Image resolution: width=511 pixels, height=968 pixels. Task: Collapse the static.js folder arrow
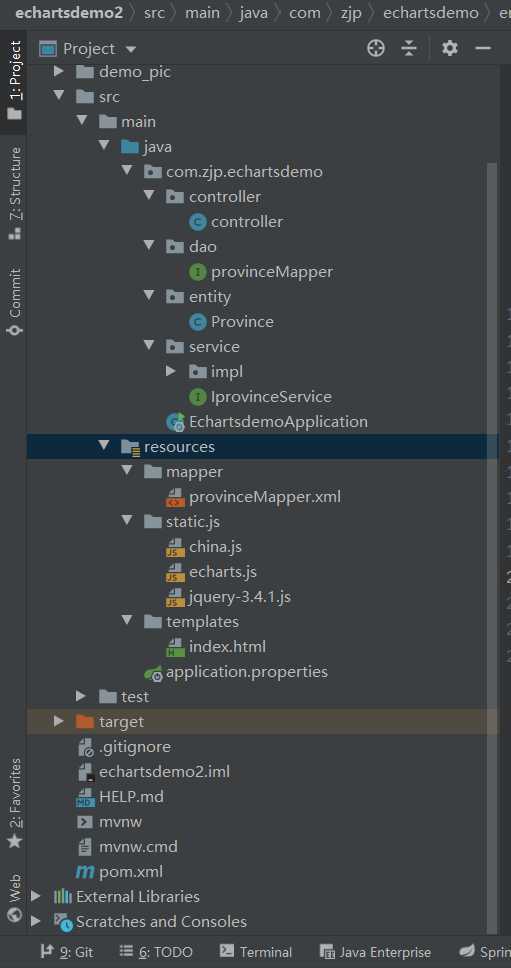click(127, 521)
